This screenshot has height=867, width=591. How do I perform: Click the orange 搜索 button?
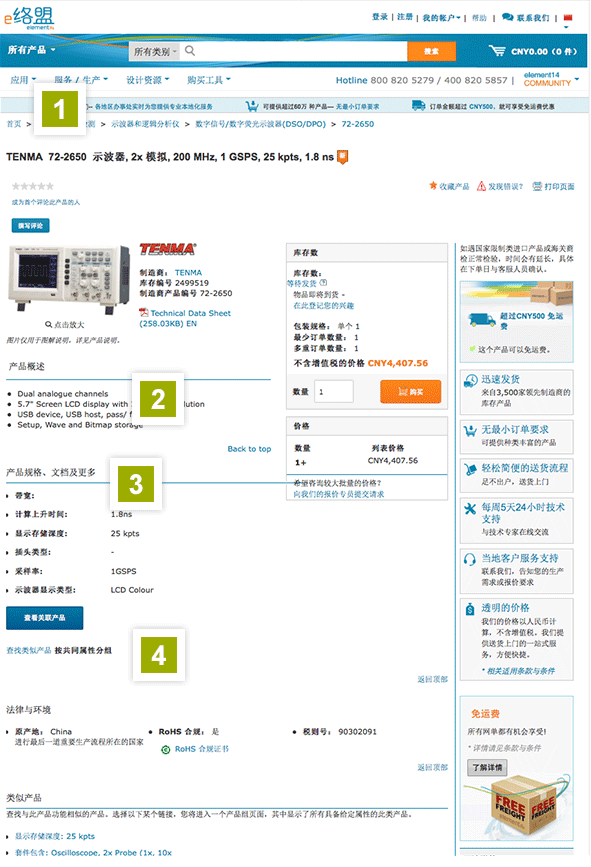[x=432, y=51]
